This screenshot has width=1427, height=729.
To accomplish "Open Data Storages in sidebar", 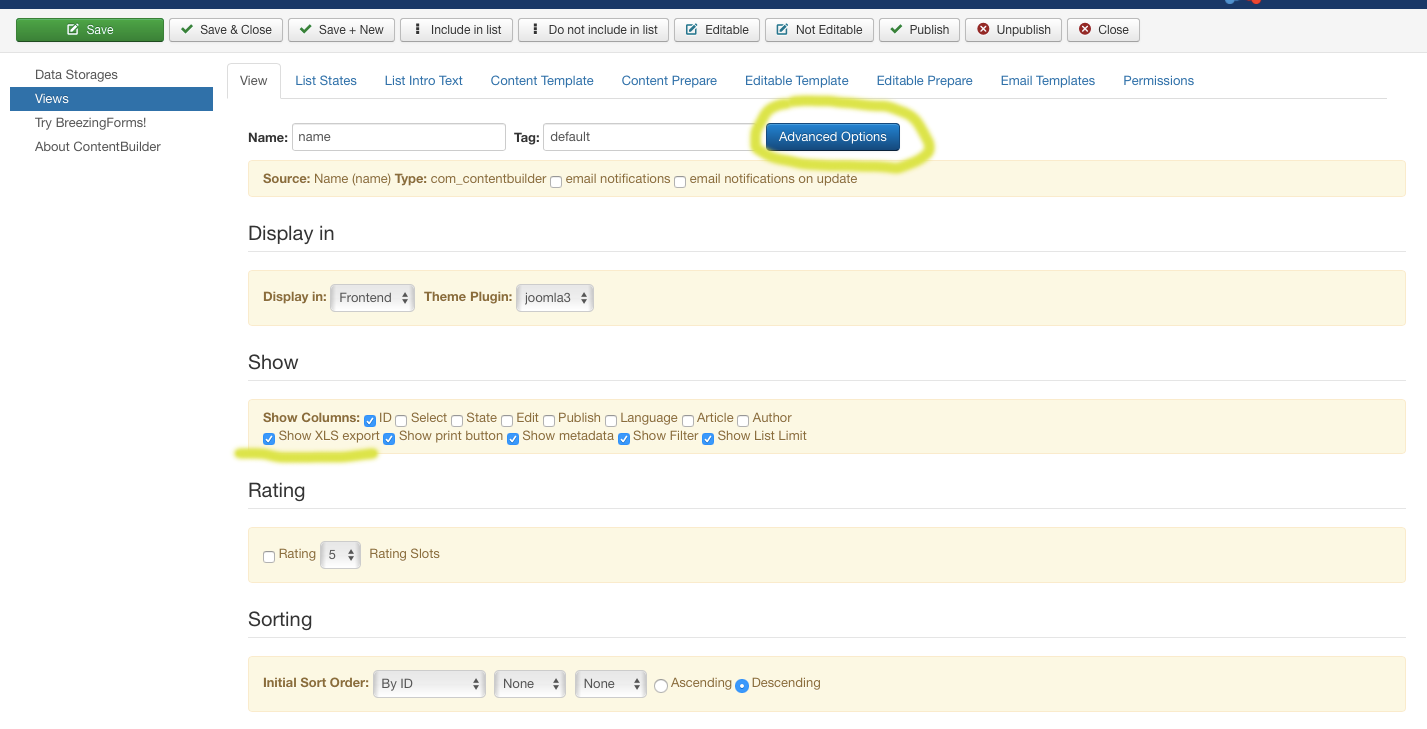I will coord(76,75).
